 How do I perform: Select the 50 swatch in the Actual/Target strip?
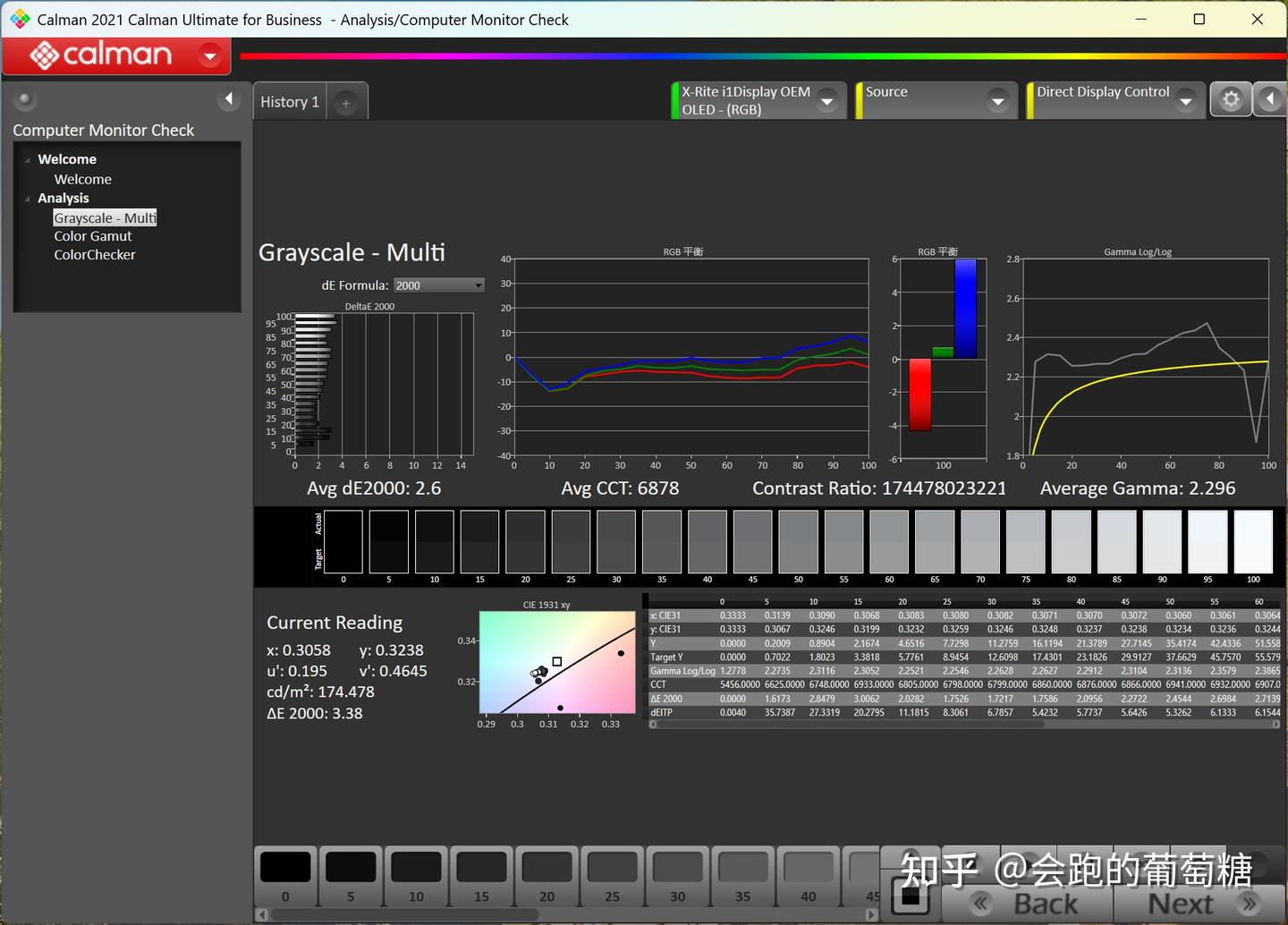point(798,541)
